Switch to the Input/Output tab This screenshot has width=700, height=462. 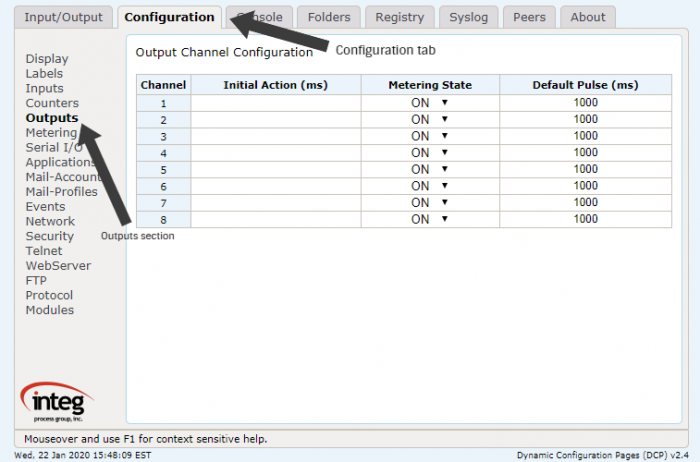click(63, 17)
